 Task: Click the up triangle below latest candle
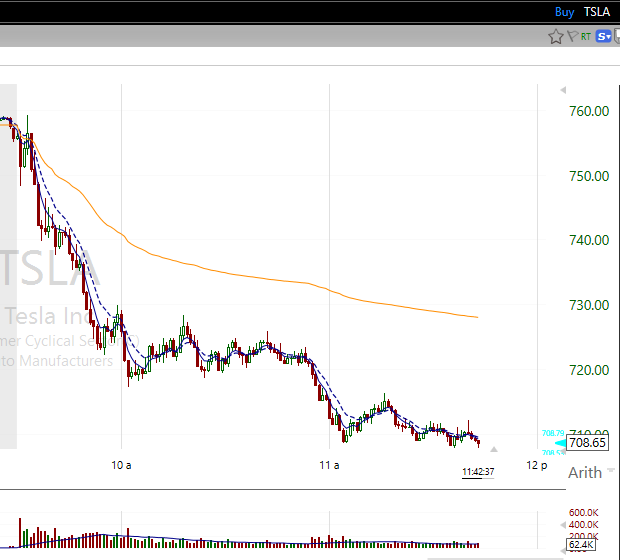point(494,449)
